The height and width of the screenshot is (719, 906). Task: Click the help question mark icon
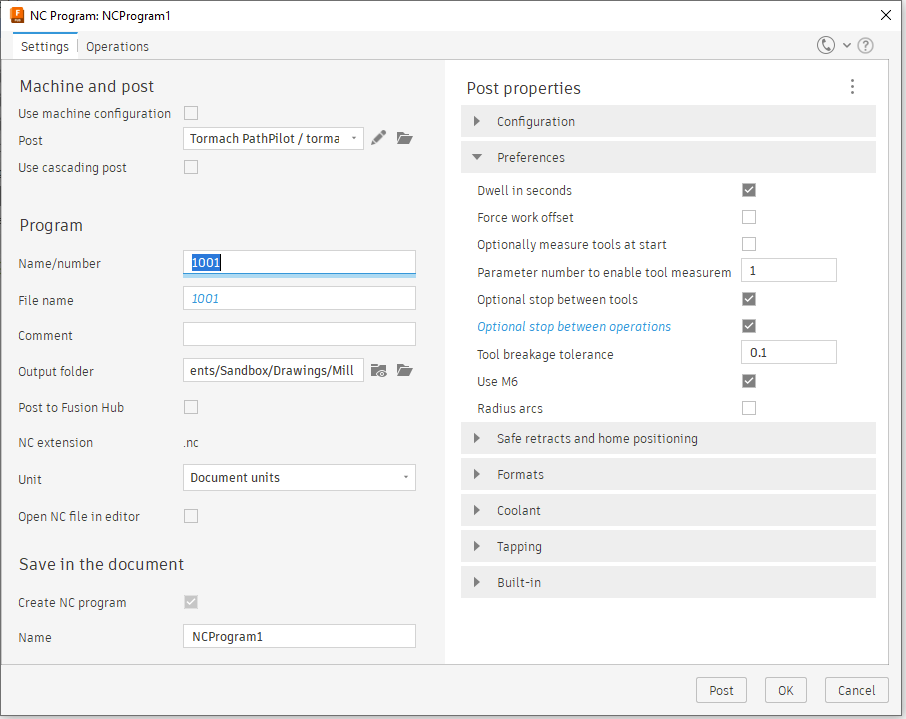[866, 46]
